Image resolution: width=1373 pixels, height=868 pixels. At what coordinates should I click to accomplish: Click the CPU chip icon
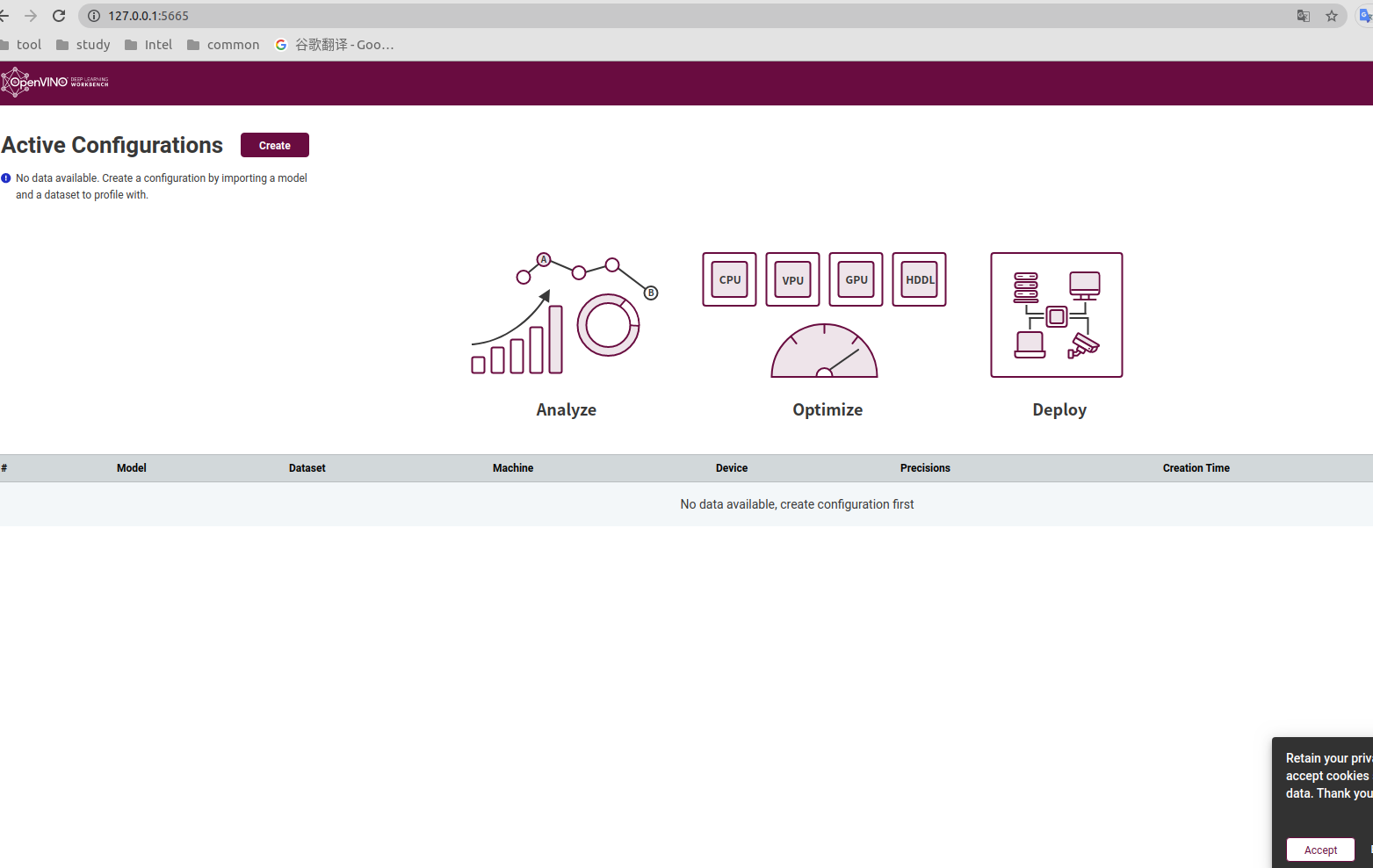click(729, 279)
